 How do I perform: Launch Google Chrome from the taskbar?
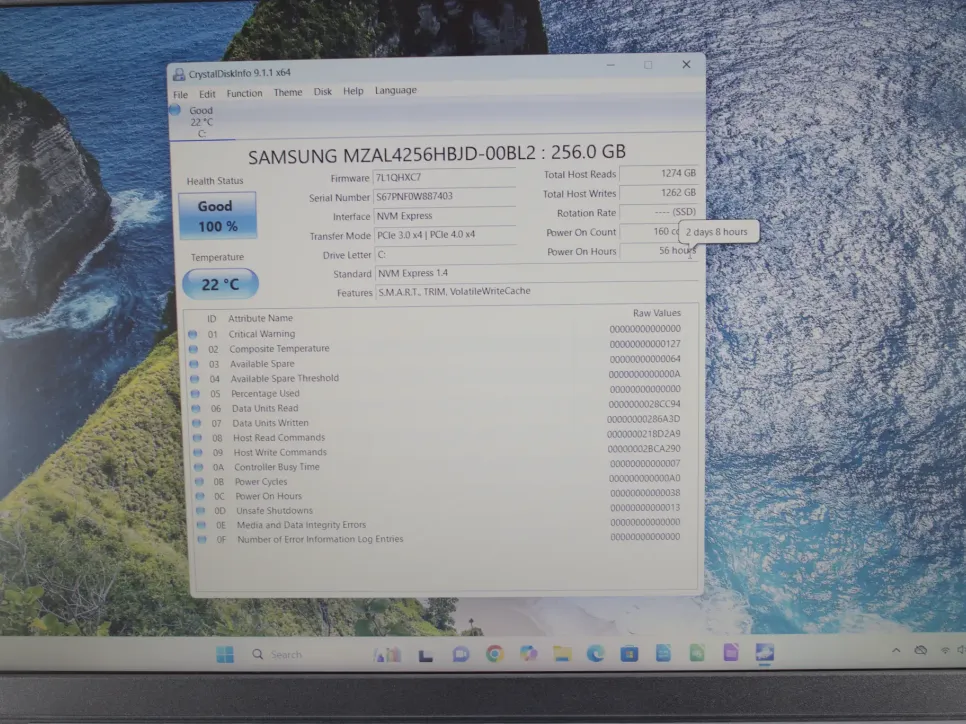click(494, 654)
